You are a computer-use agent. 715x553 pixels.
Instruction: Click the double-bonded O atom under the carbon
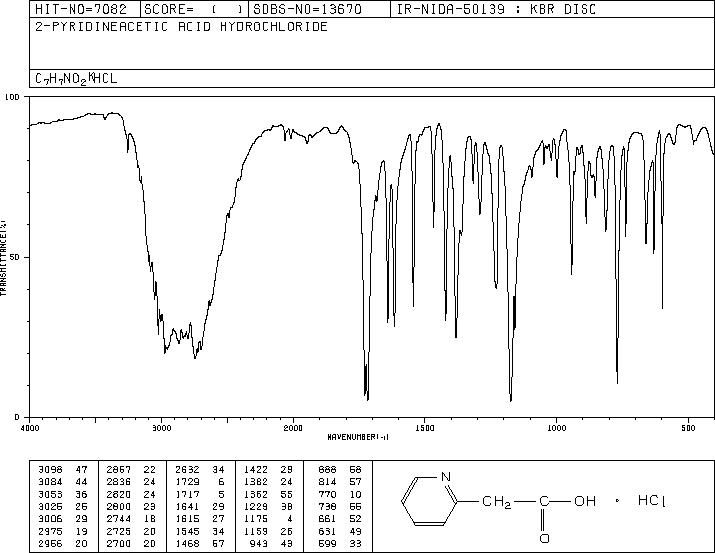pos(544,538)
